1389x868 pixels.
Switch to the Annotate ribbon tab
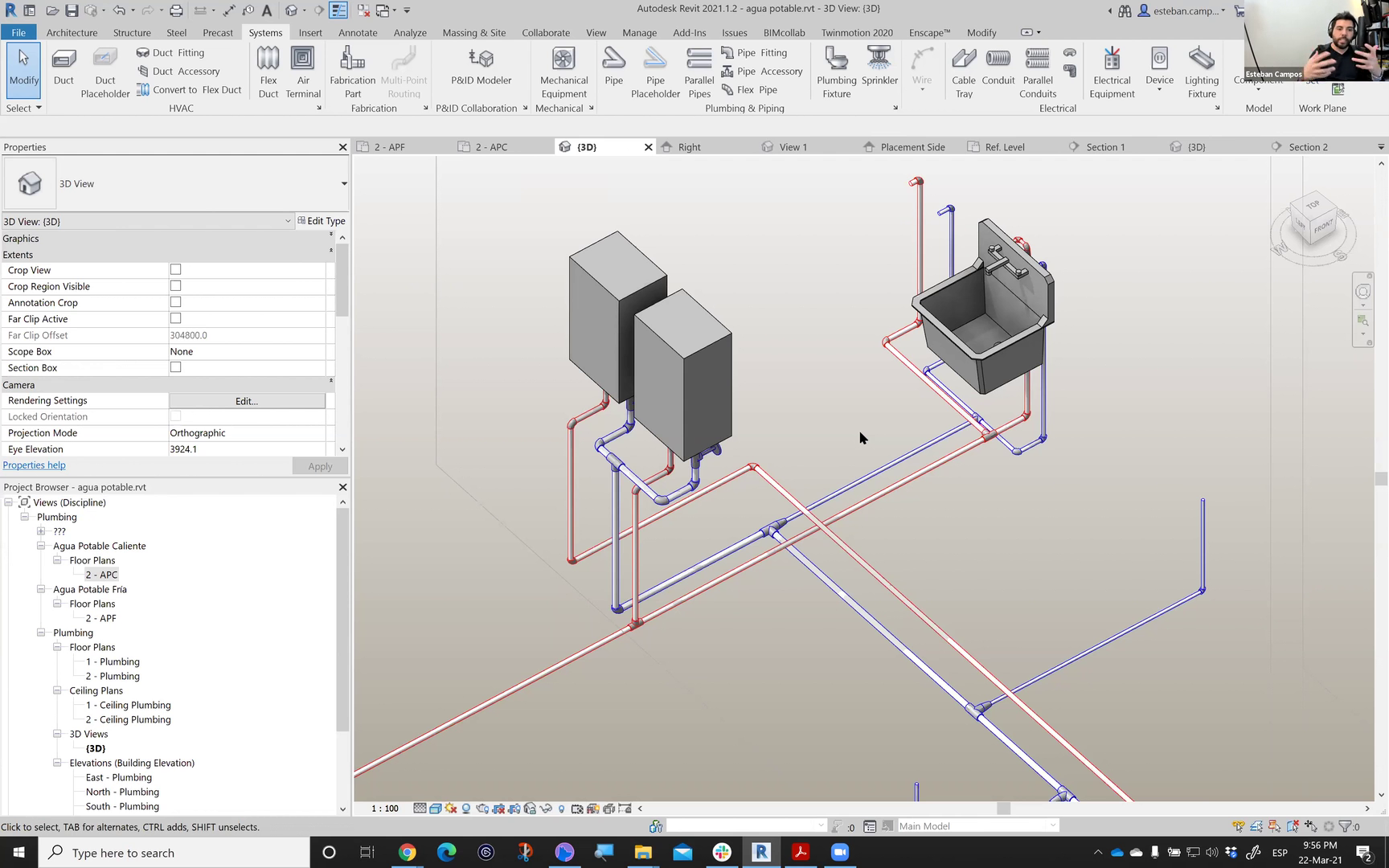coord(358,33)
